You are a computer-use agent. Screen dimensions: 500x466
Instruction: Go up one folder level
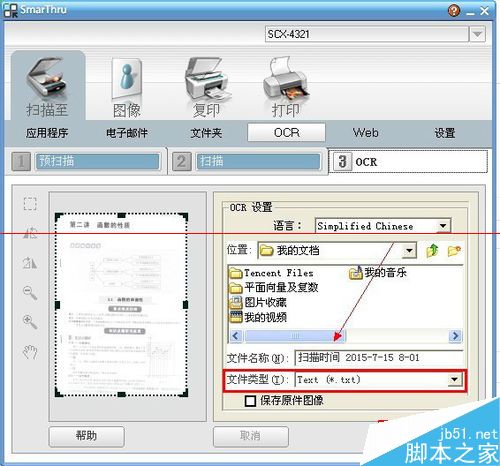coord(432,251)
